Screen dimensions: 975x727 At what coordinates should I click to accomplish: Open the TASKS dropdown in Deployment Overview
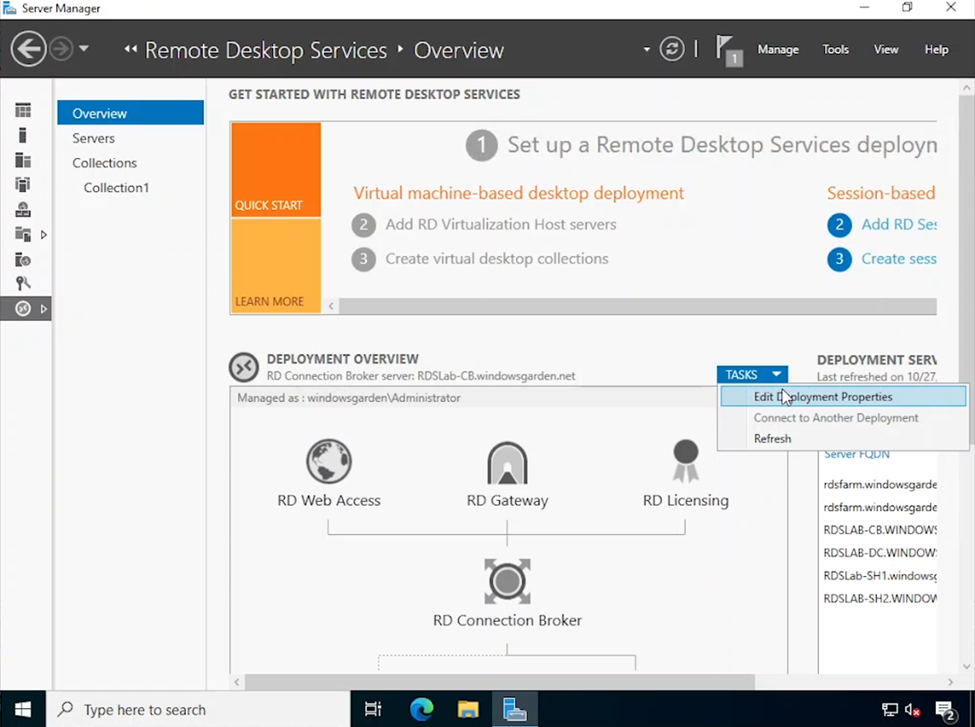click(x=752, y=374)
